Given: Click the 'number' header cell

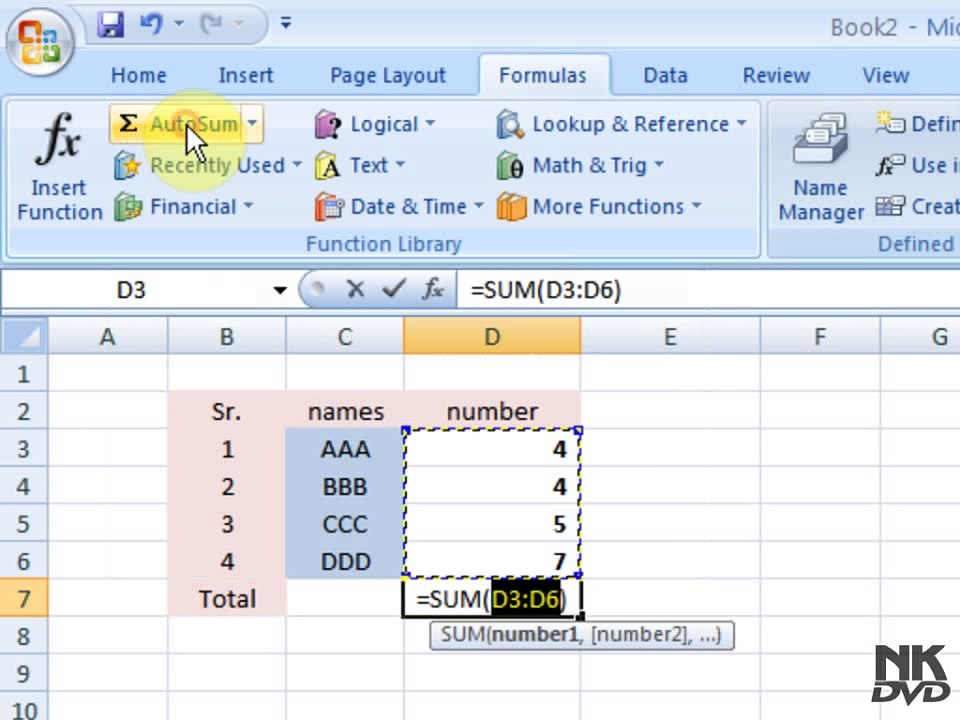Looking at the screenshot, I should [492, 411].
